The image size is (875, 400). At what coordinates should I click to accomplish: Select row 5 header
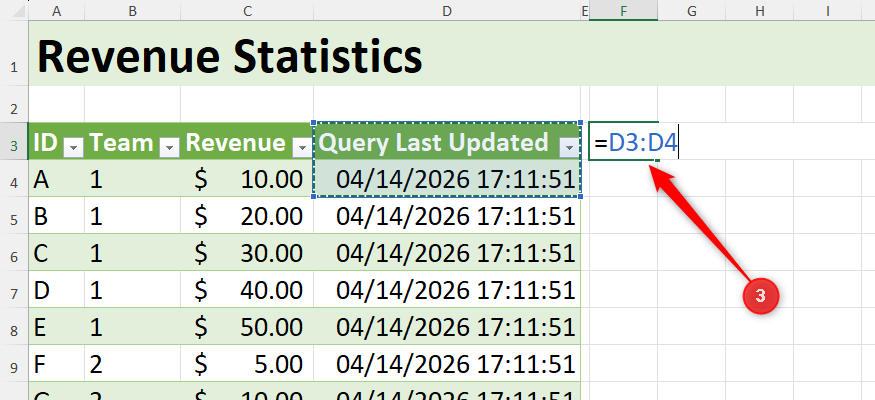tap(14, 215)
